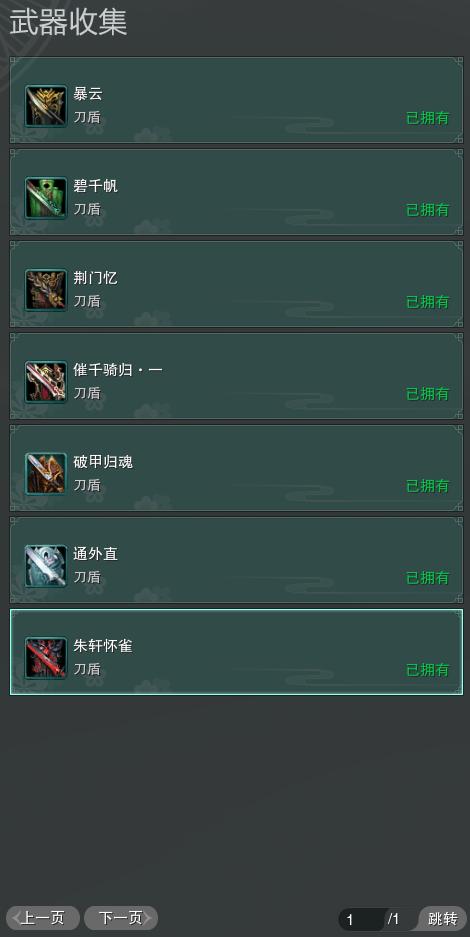
Task: Click 已拥有 status on 碧千帆 row
Action: click(x=428, y=210)
